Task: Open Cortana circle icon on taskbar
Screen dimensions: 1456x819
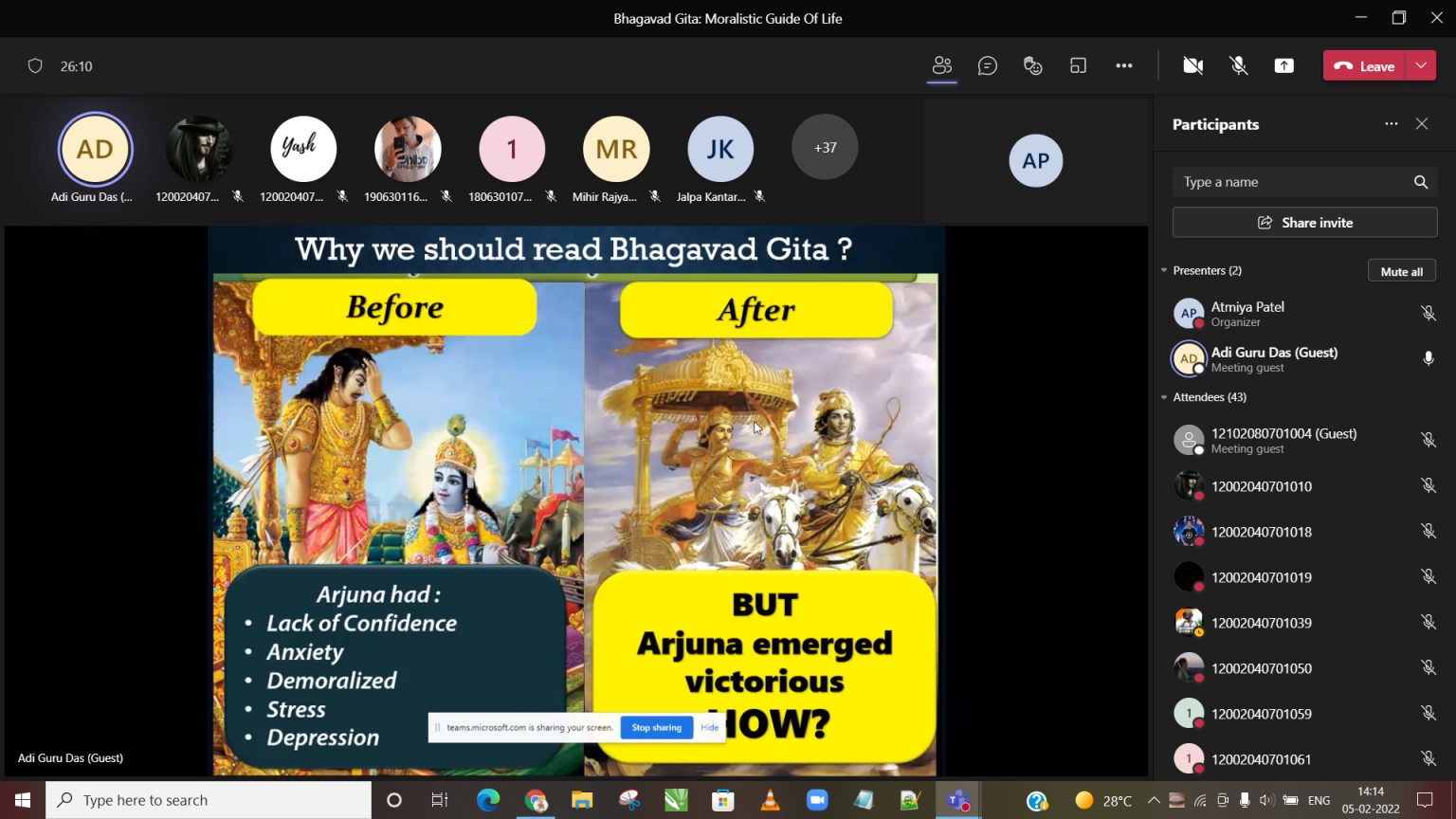Action: [394, 800]
